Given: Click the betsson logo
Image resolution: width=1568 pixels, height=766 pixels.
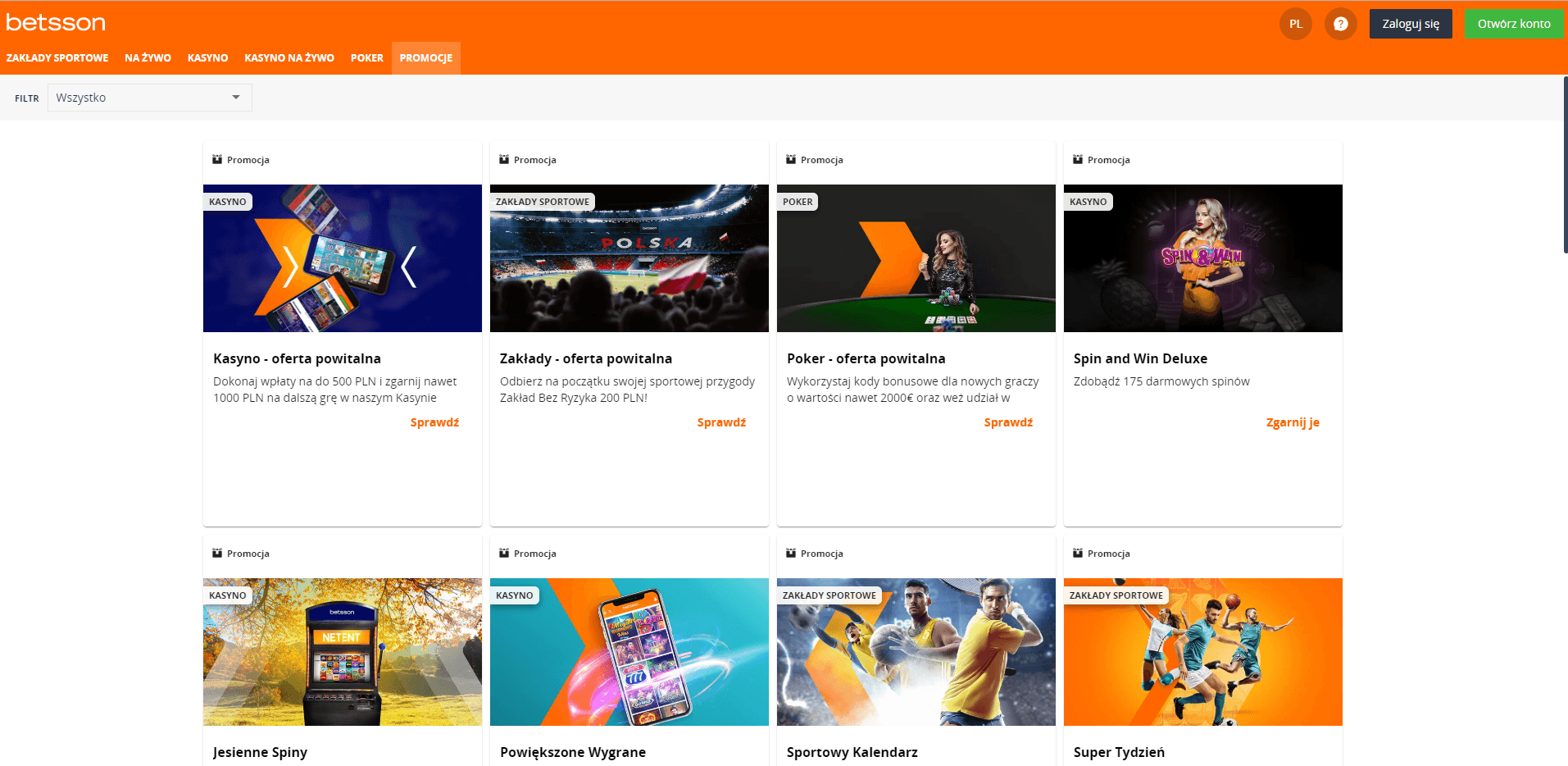Looking at the screenshot, I should tap(54, 22).
